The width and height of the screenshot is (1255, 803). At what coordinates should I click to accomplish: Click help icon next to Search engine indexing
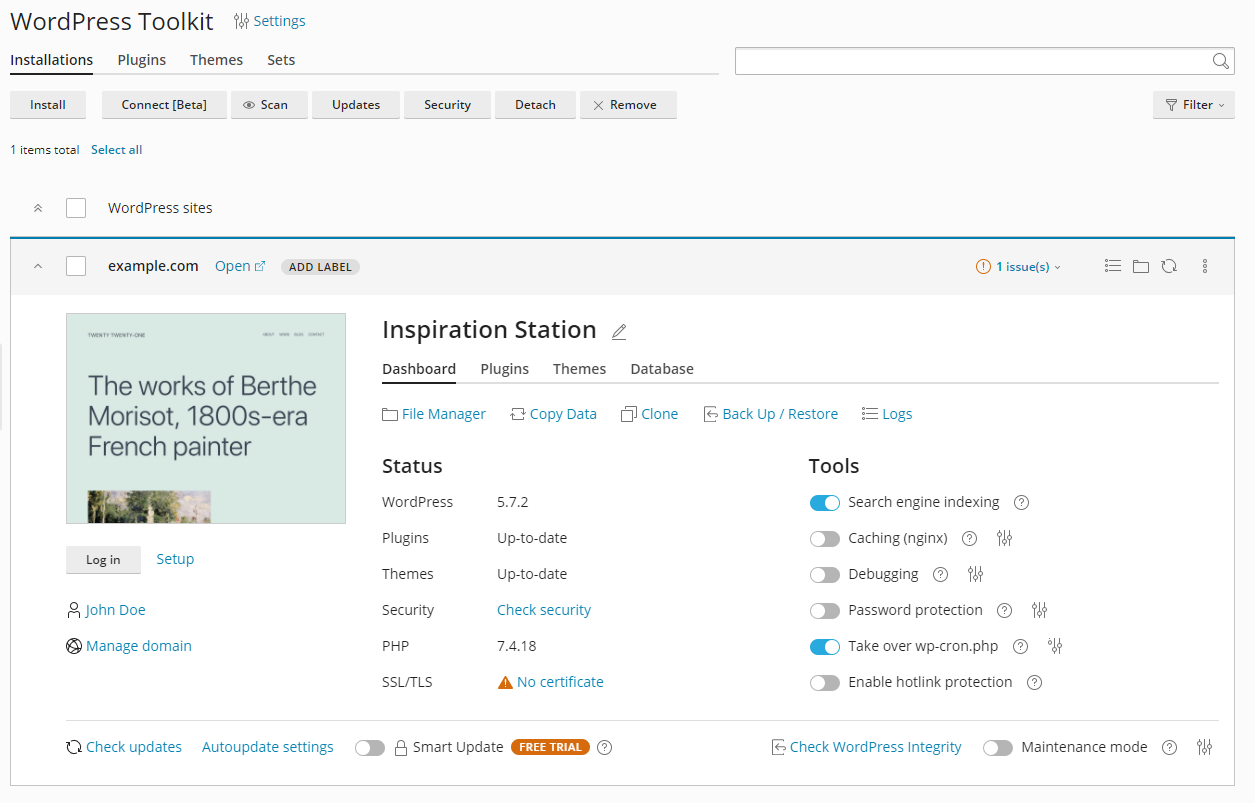(x=1021, y=503)
